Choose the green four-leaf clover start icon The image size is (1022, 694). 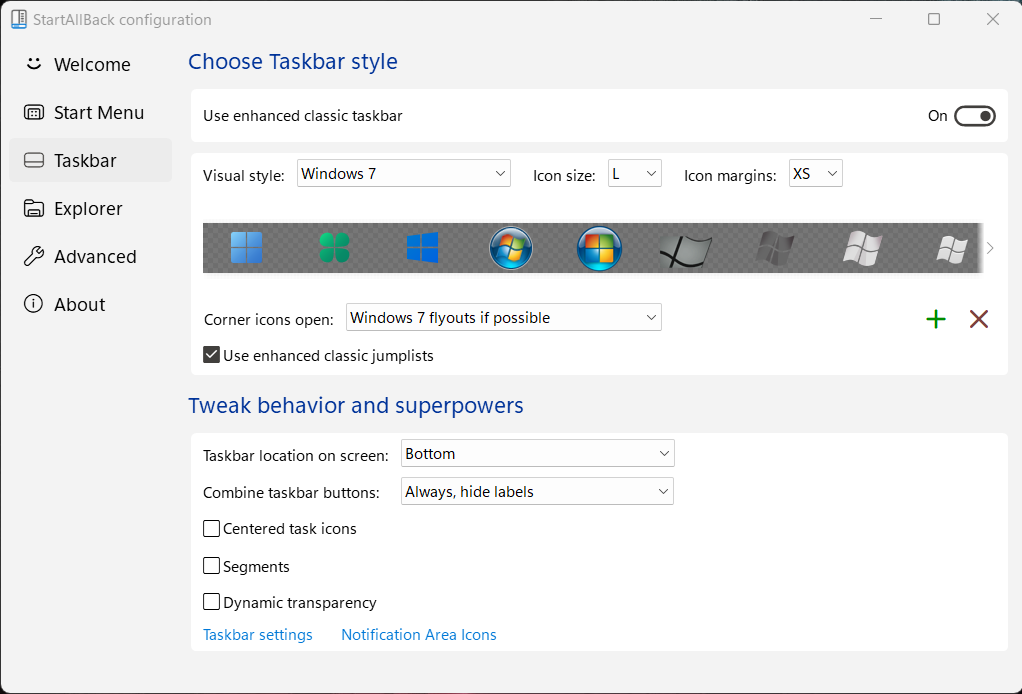pyautogui.click(x=334, y=248)
